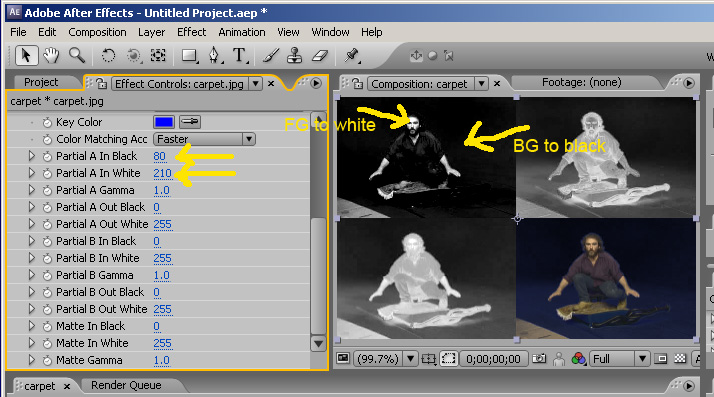Select the Selection arrow tool
Image resolution: width=714 pixels, height=397 pixels.
(x=26, y=56)
